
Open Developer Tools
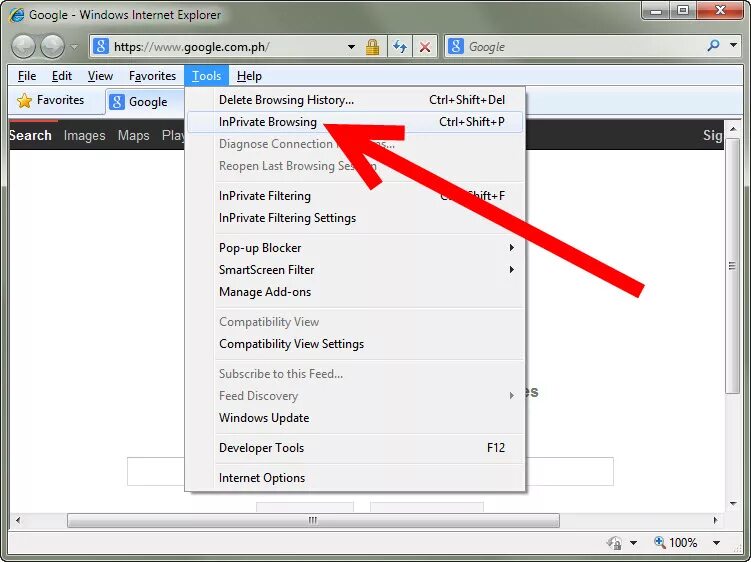(x=355, y=447)
